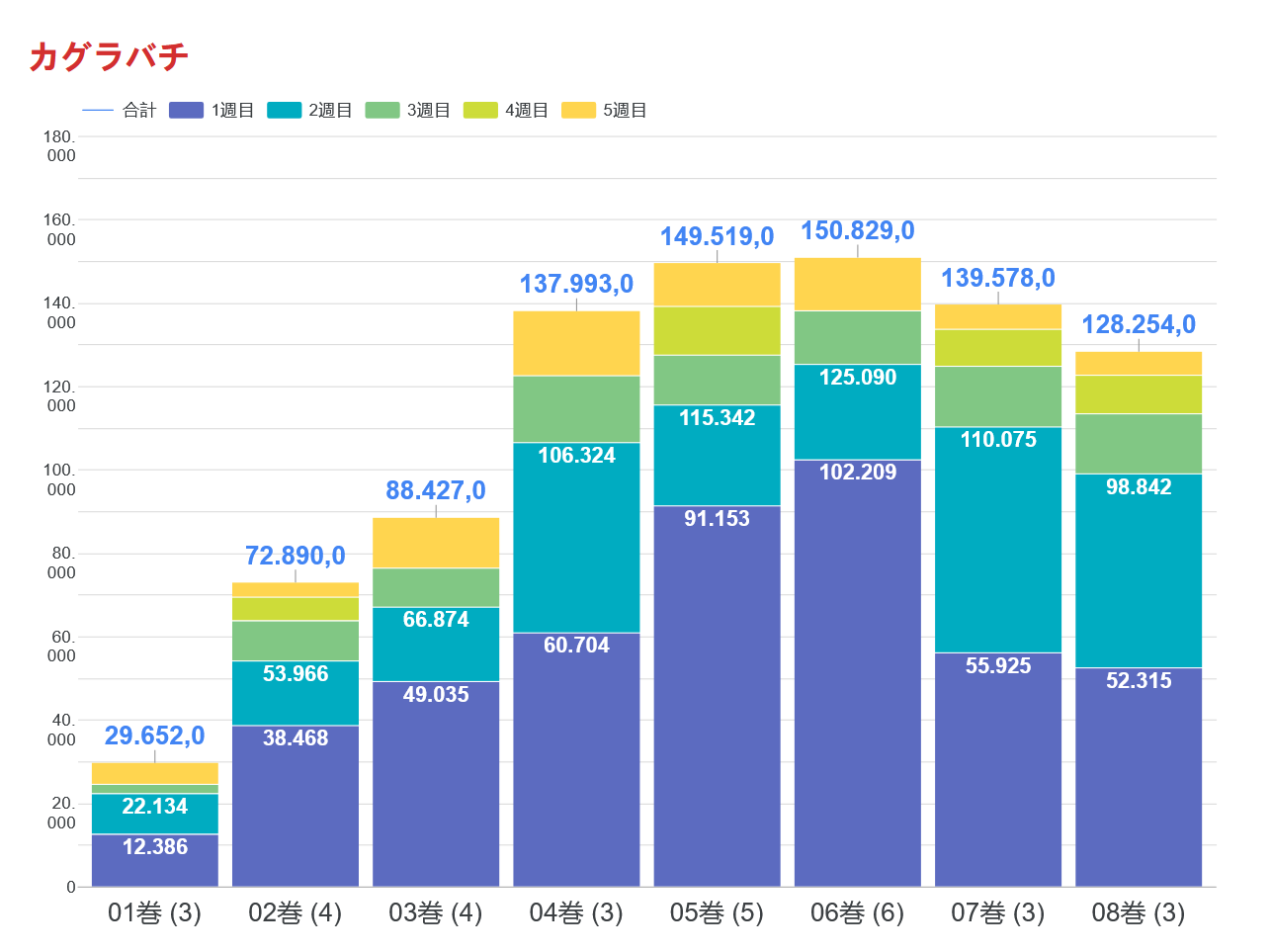
Task: Click the 合計 legend line marker
Action: (98, 110)
